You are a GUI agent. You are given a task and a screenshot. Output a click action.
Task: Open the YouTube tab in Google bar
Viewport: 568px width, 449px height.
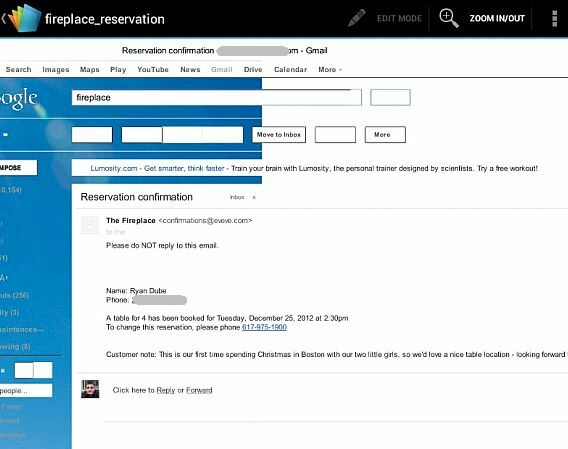click(x=153, y=70)
